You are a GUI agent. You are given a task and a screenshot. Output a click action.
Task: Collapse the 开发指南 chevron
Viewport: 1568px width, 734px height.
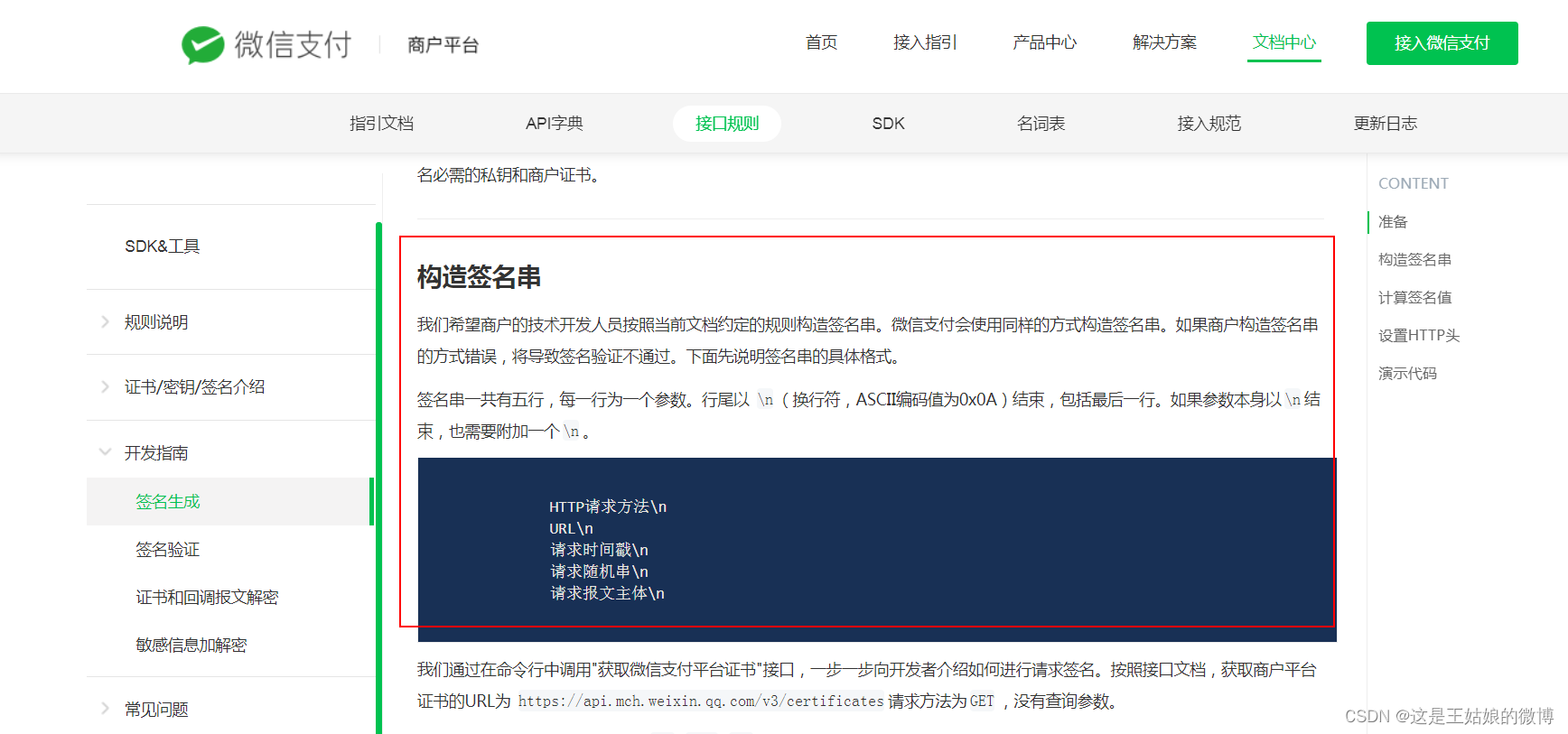(x=105, y=452)
